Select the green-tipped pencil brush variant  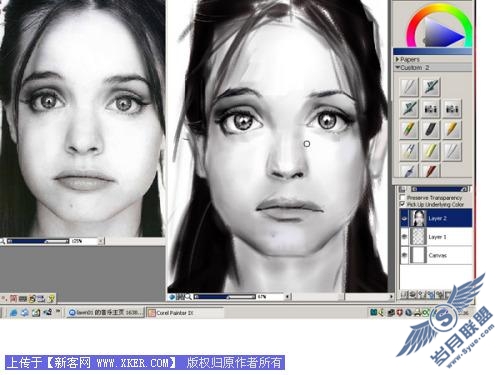pos(409,130)
